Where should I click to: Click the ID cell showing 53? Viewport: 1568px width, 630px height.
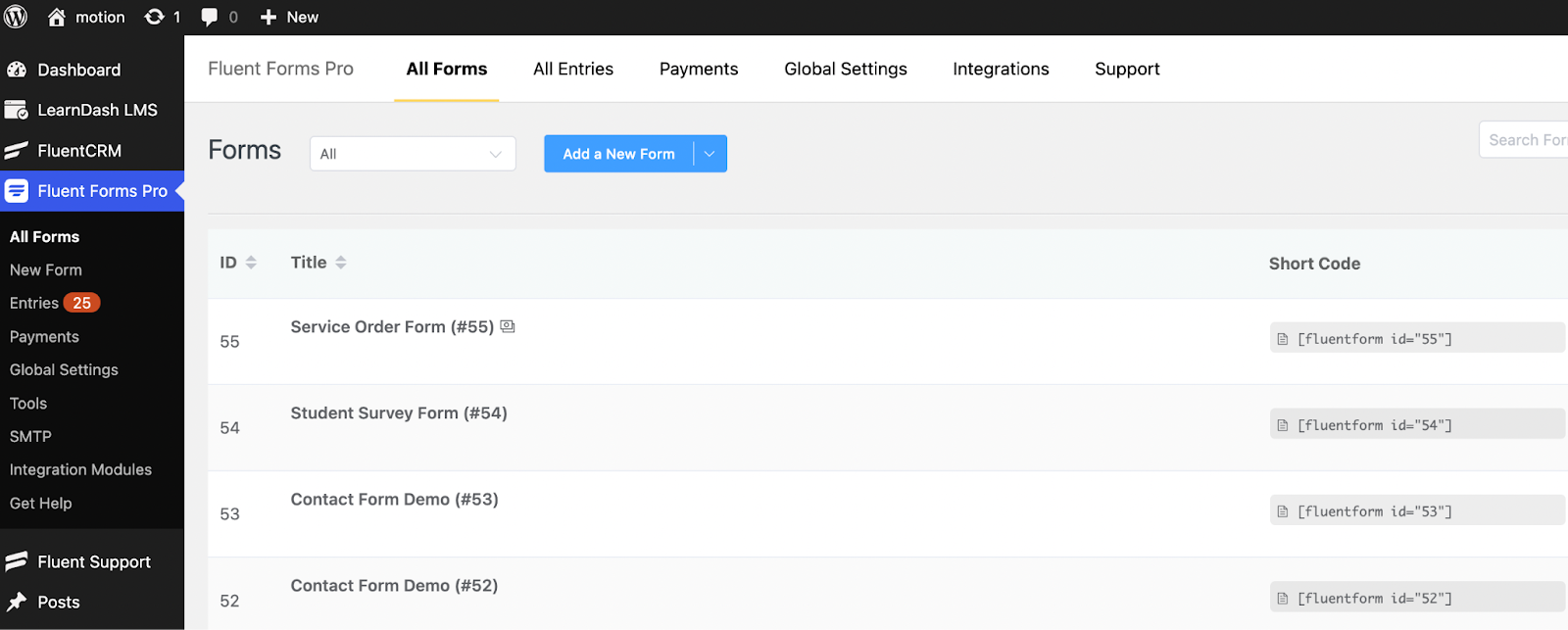[229, 513]
